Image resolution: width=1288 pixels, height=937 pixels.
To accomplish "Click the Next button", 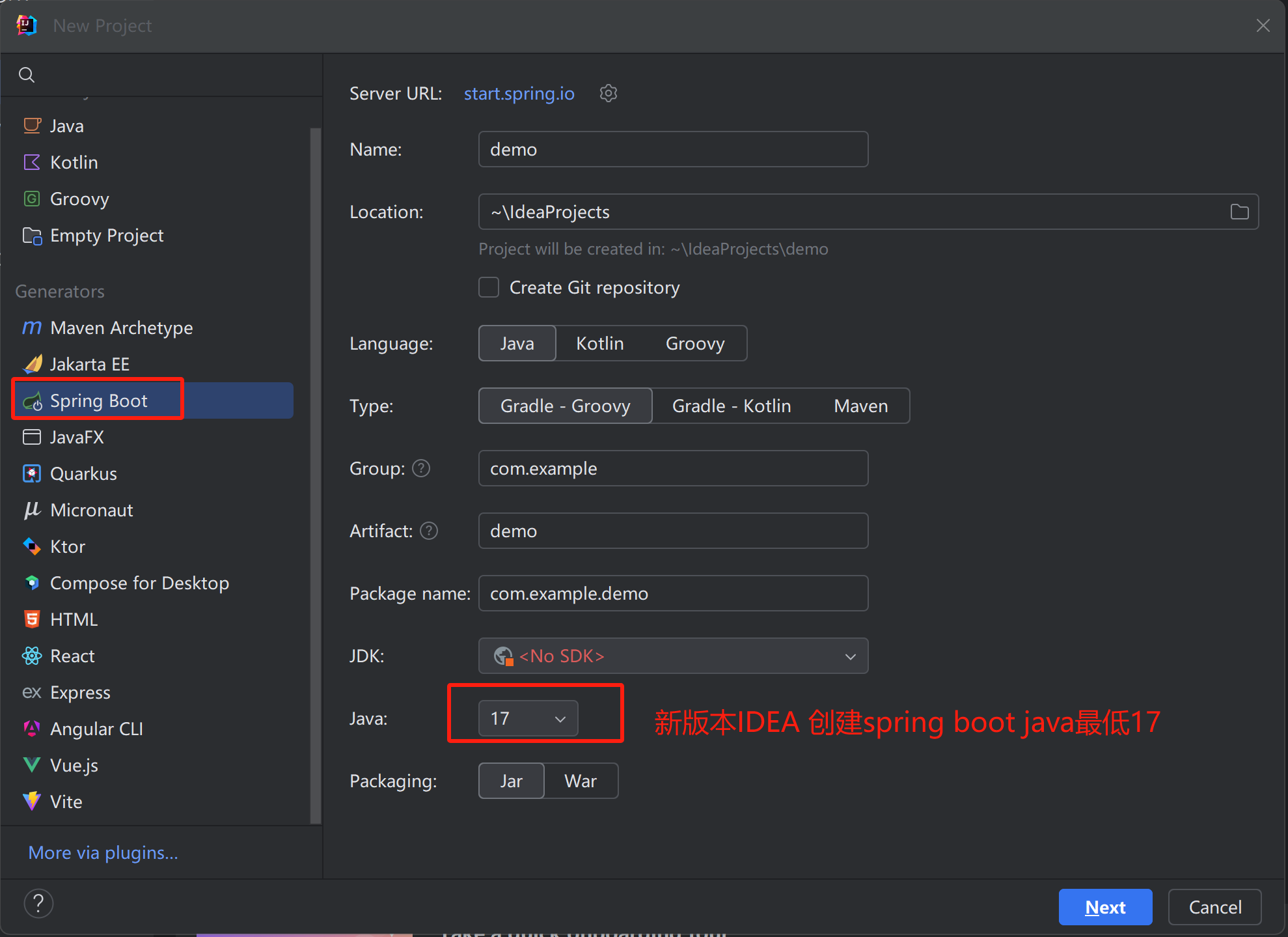I will [x=1105, y=907].
